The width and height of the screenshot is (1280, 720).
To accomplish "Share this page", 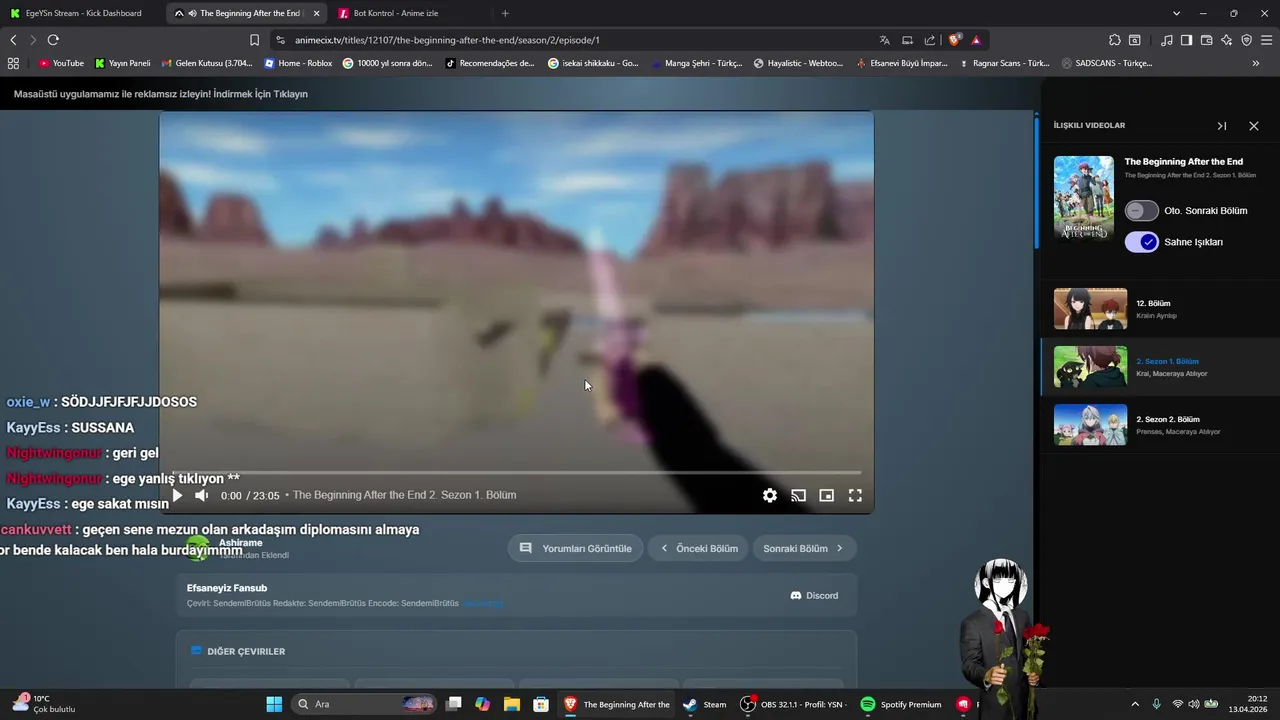I will pyautogui.click(x=930, y=40).
